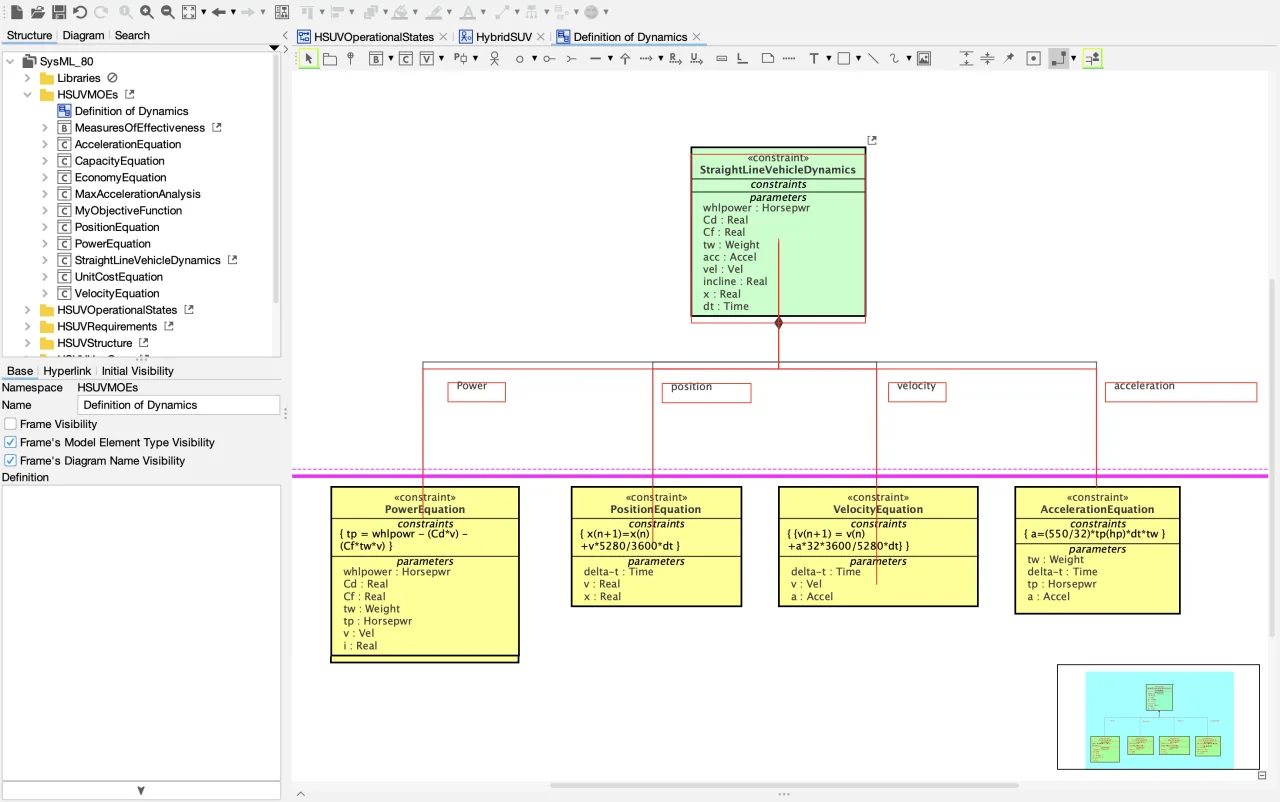Open the HSUVOperationalStates diagram tab
This screenshot has height=802, width=1280.
[x=374, y=37]
